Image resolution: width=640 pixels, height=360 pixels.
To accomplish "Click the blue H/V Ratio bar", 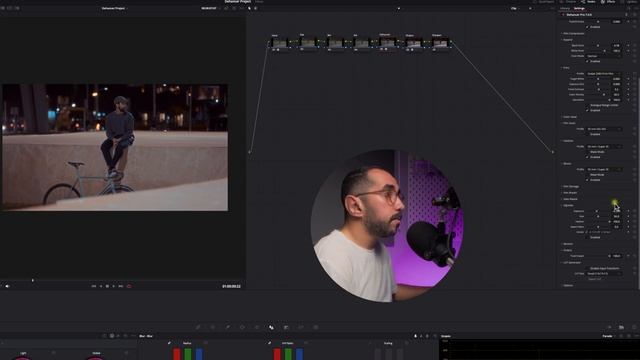I will pyautogui.click(x=299, y=354).
